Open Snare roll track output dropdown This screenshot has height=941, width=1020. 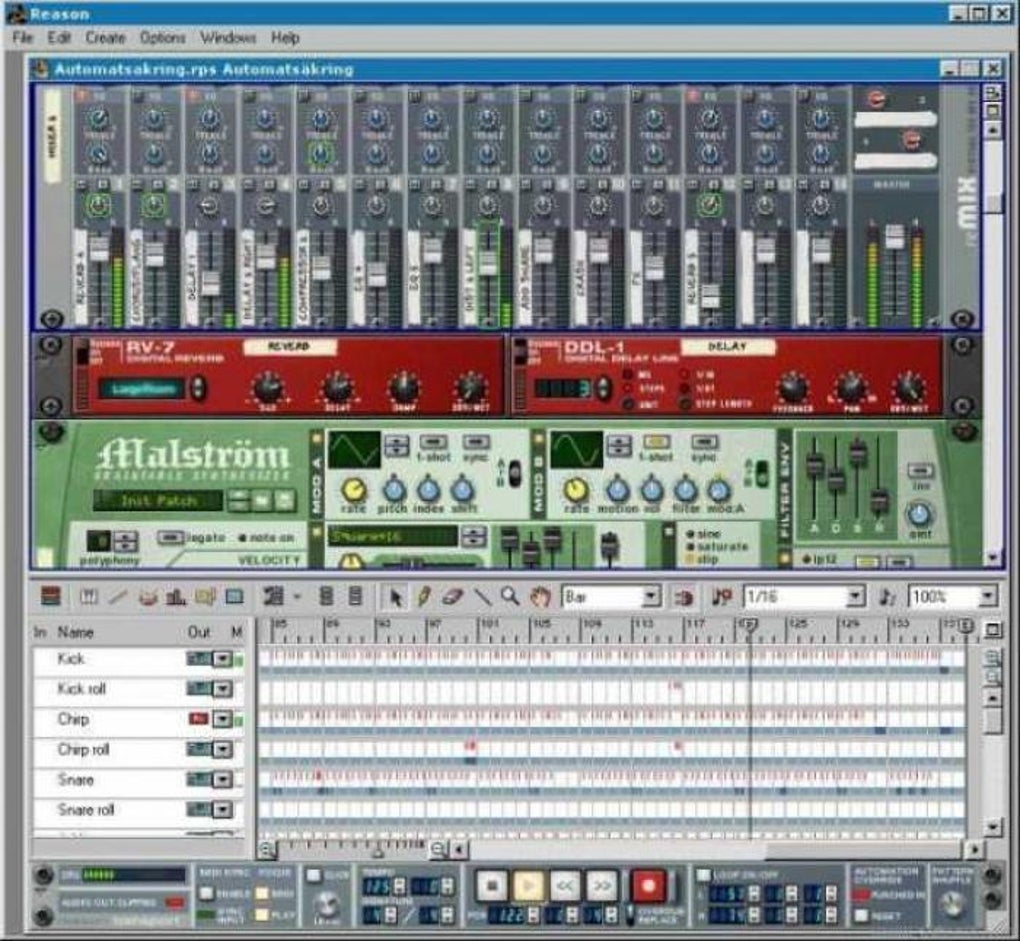point(223,810)
